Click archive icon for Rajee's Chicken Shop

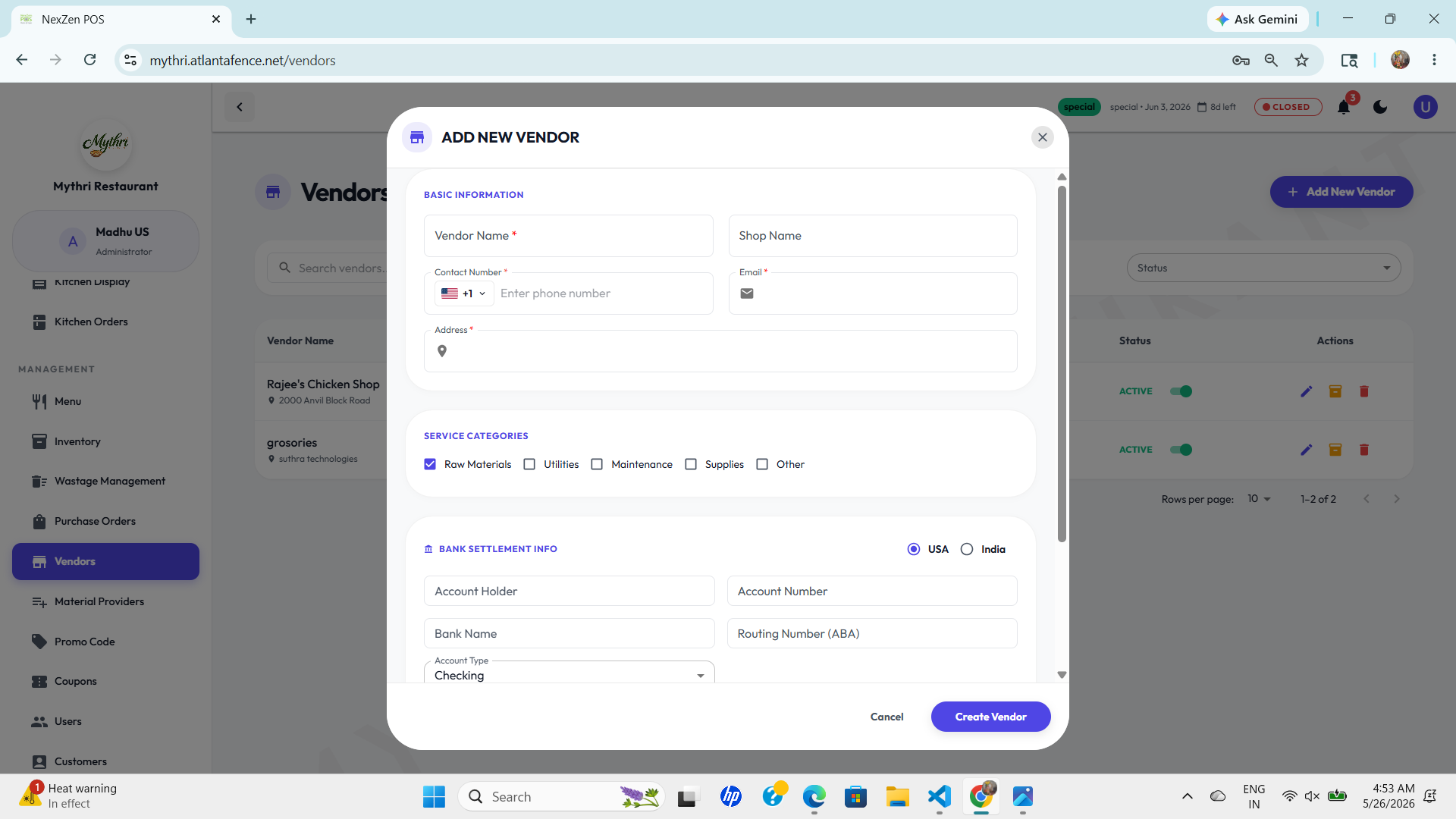(x=1335, y=391)
